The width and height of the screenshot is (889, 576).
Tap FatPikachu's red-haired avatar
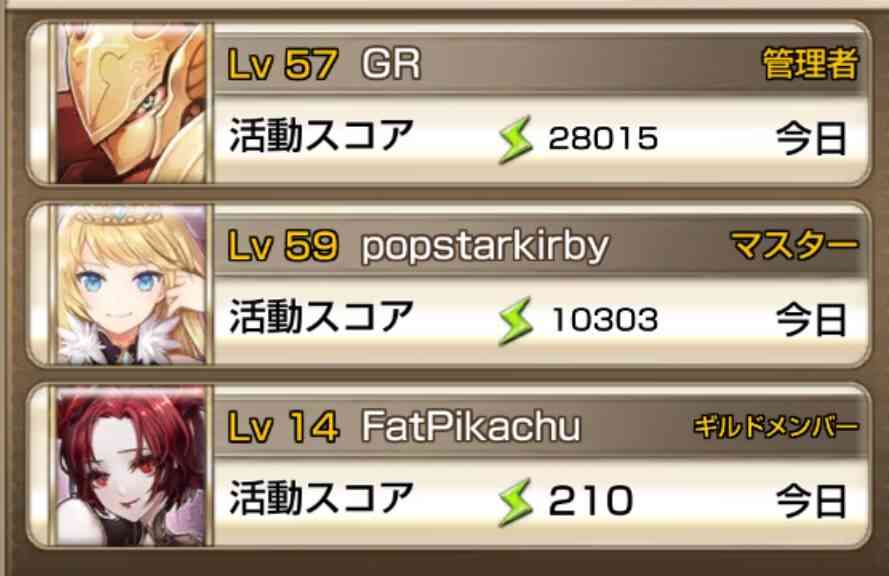[131, 466]
